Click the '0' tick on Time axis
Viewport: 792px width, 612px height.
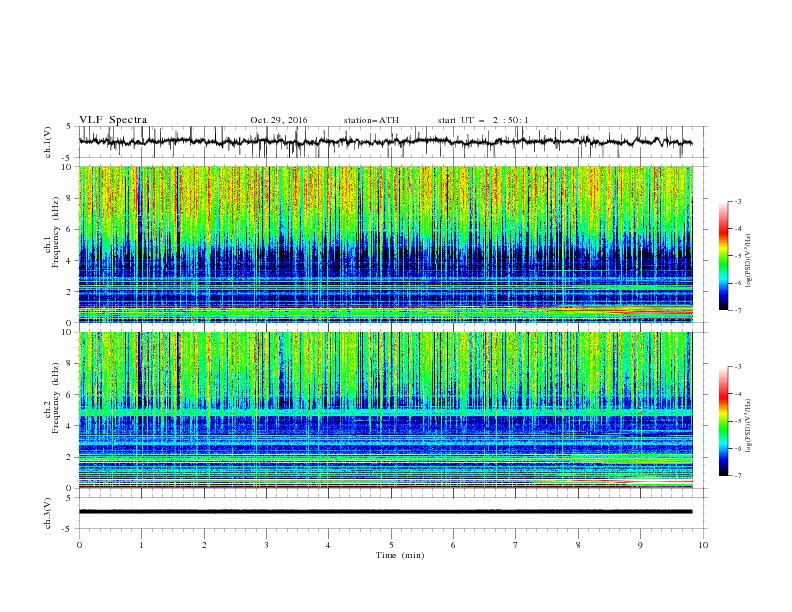pyautogui.click(x=79, y=545)
